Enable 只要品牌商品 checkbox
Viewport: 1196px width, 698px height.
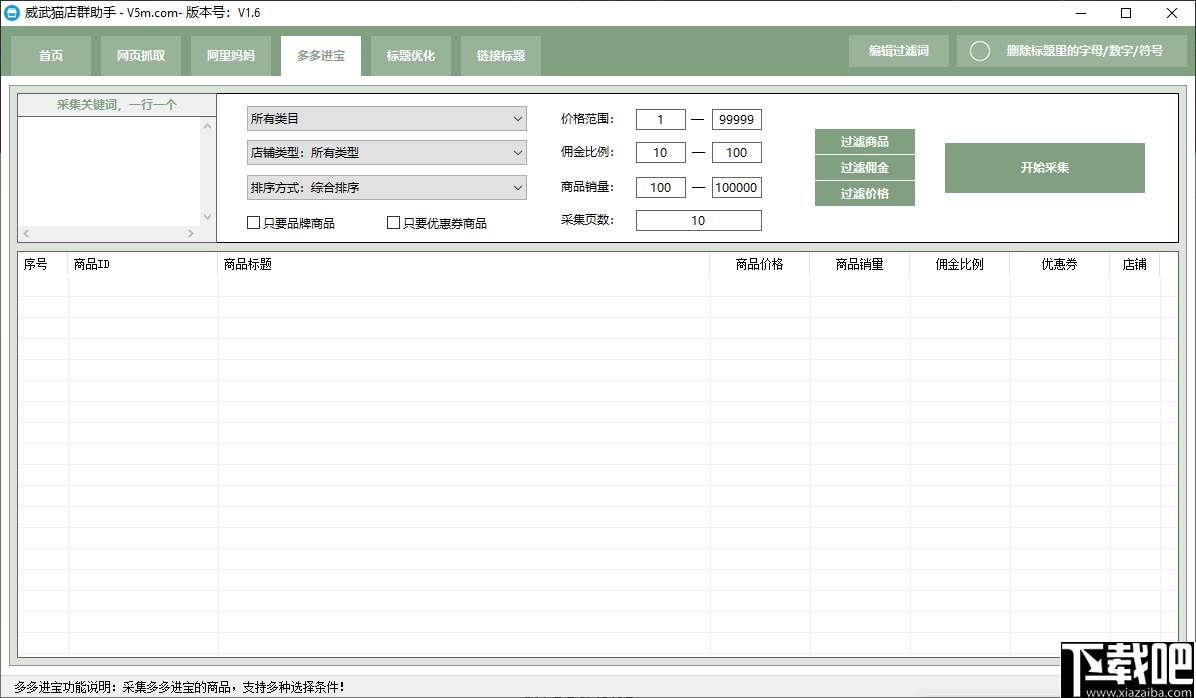tap(254, 223)
